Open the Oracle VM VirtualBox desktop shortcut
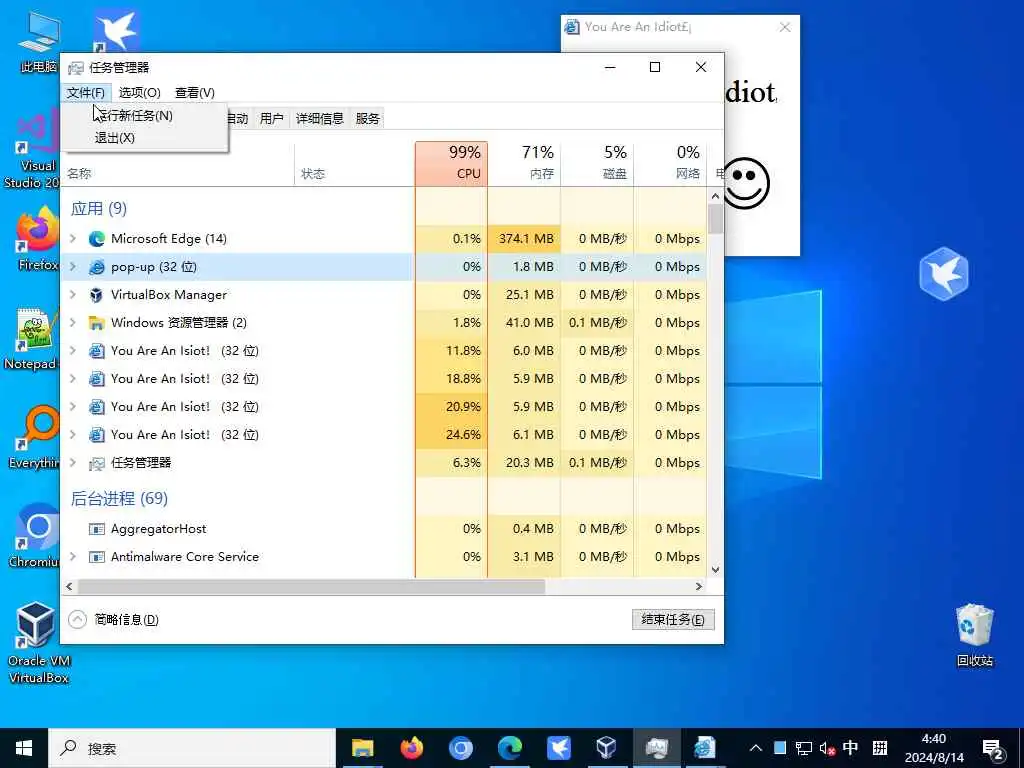The image size is (1024, 768). pyautogui.click(x=38, y=642)
